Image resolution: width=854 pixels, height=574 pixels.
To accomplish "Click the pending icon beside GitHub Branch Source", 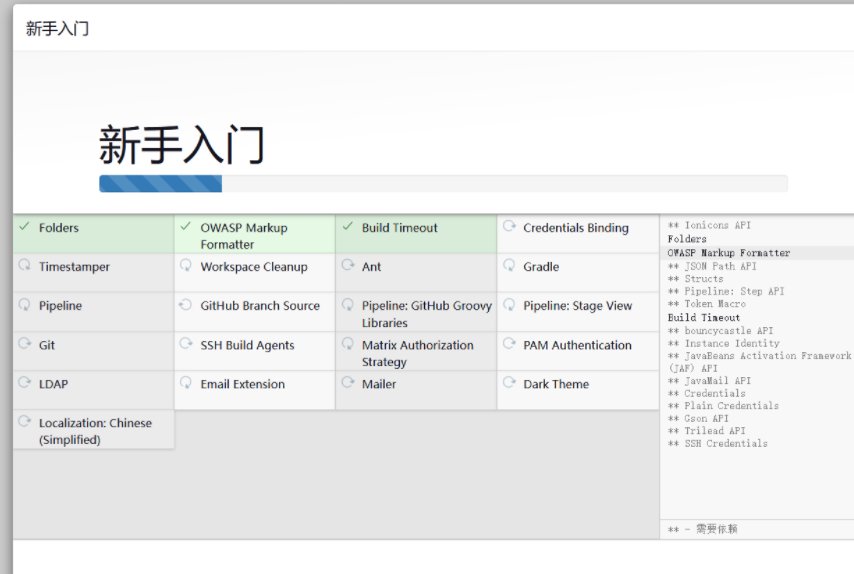I will [x=186, y=304].
